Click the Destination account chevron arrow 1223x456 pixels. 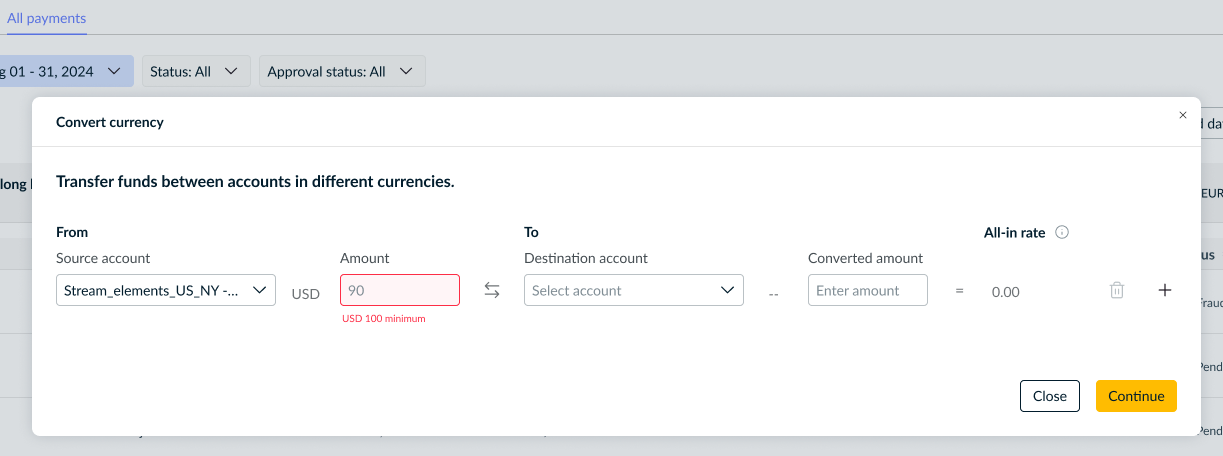(728, 290)
